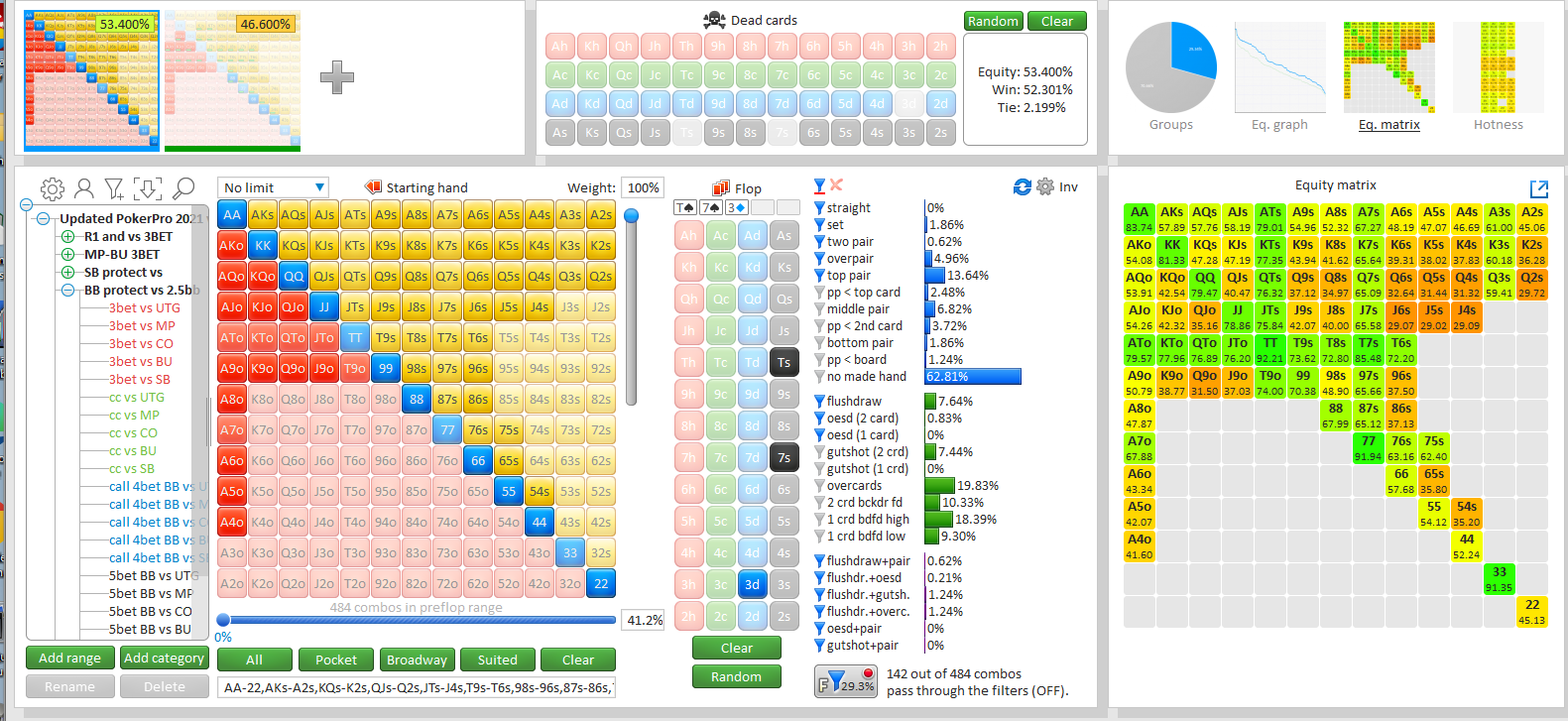Screen dimensions: 1568x721
Task: Click the Pocket selection button
Action: coord(336,660)
